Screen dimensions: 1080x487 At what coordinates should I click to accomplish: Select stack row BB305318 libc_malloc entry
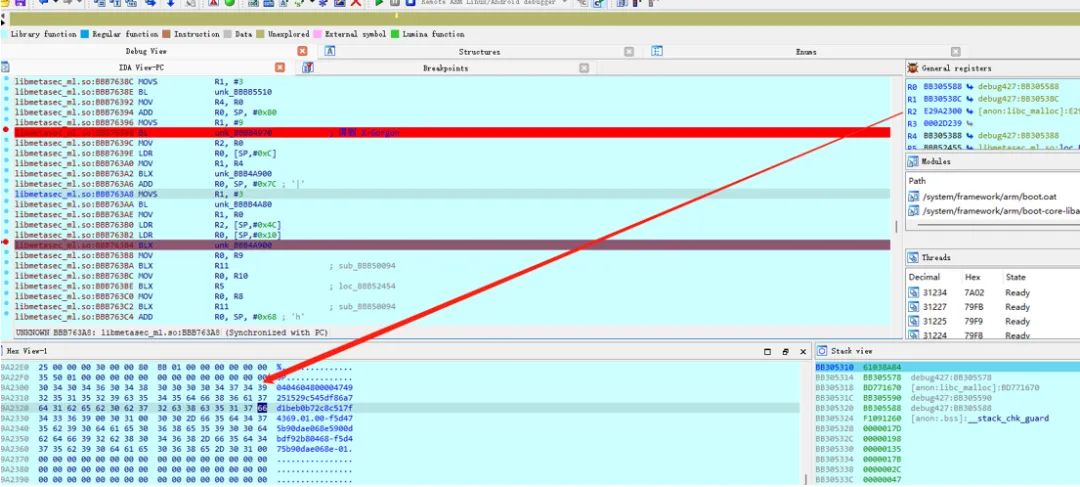coord(947,388)
